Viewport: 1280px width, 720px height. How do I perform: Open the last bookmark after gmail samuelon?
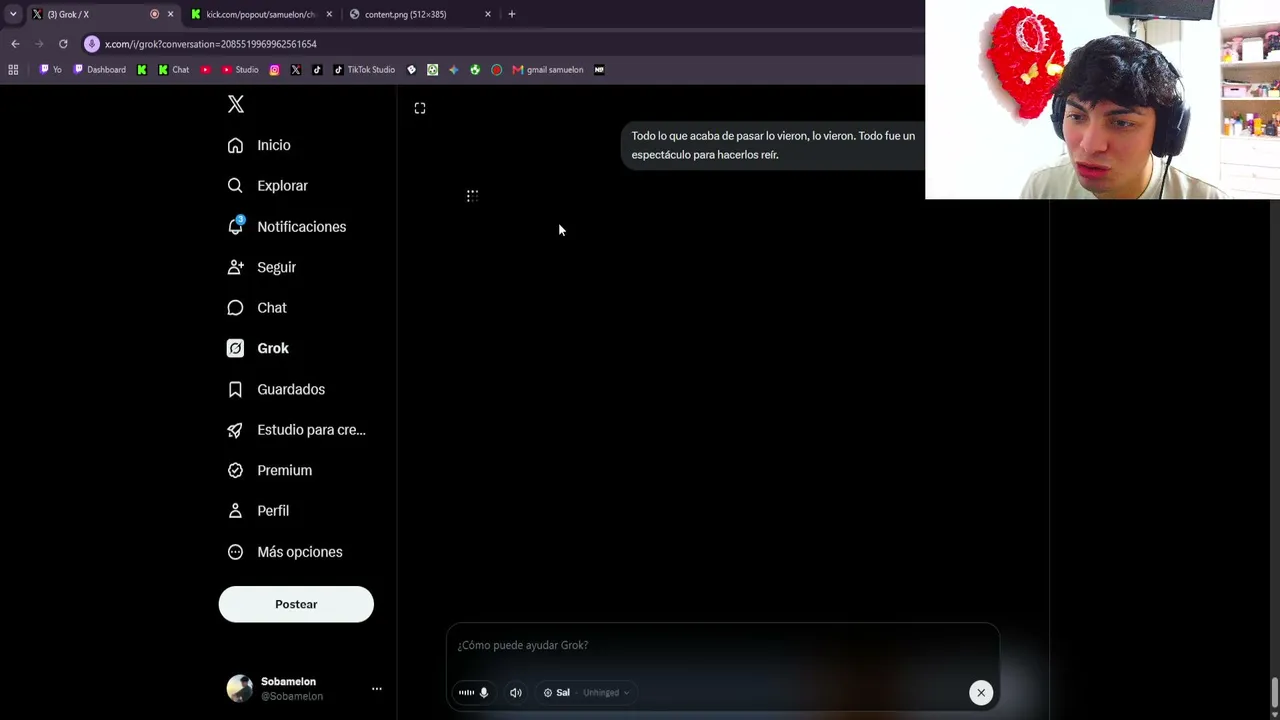tap(599, 70)
